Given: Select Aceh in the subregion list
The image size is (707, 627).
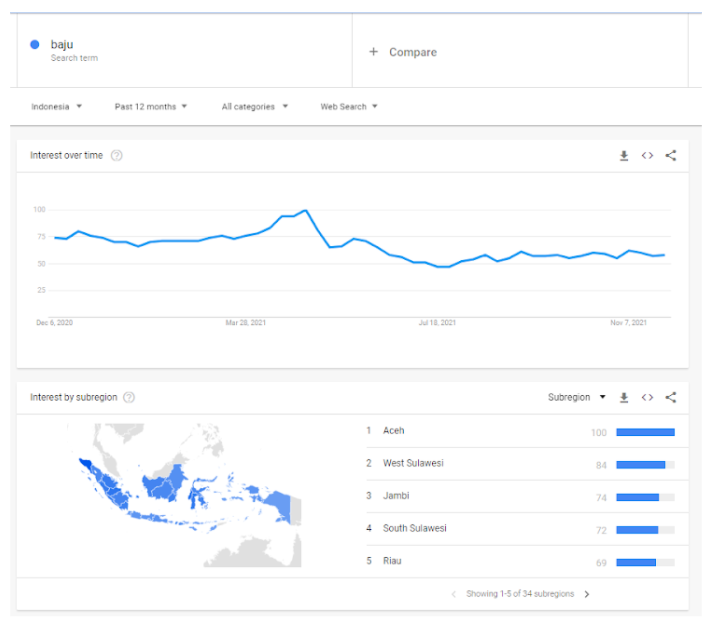Looking at the screenshot, I should (394, 431).
